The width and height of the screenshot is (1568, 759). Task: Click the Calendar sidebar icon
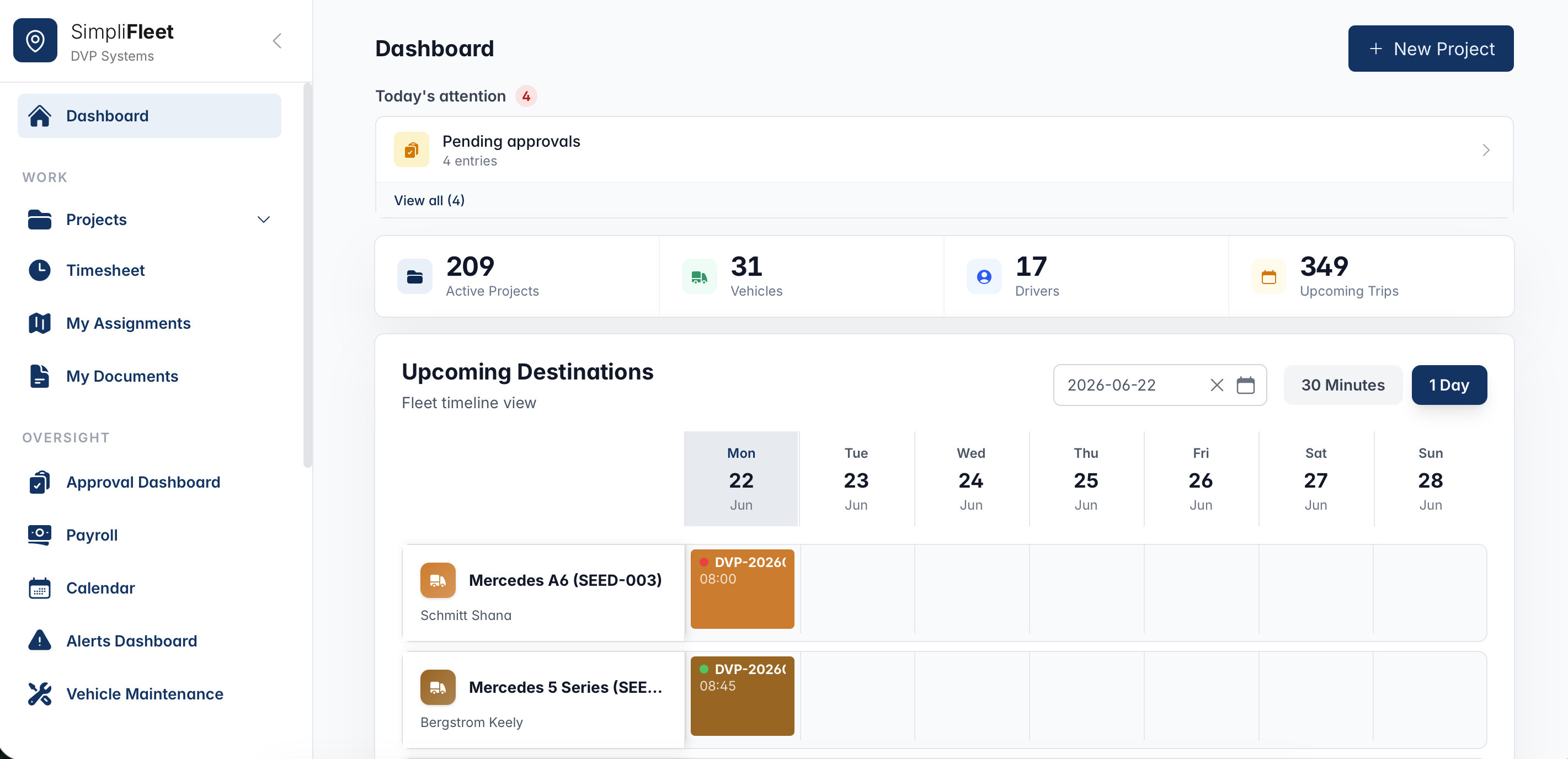point(40,588)
